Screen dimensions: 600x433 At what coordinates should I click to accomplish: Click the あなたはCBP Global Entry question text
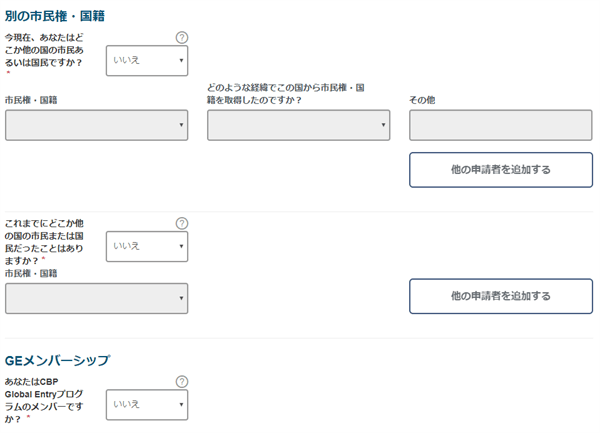[x=44, y=400]
